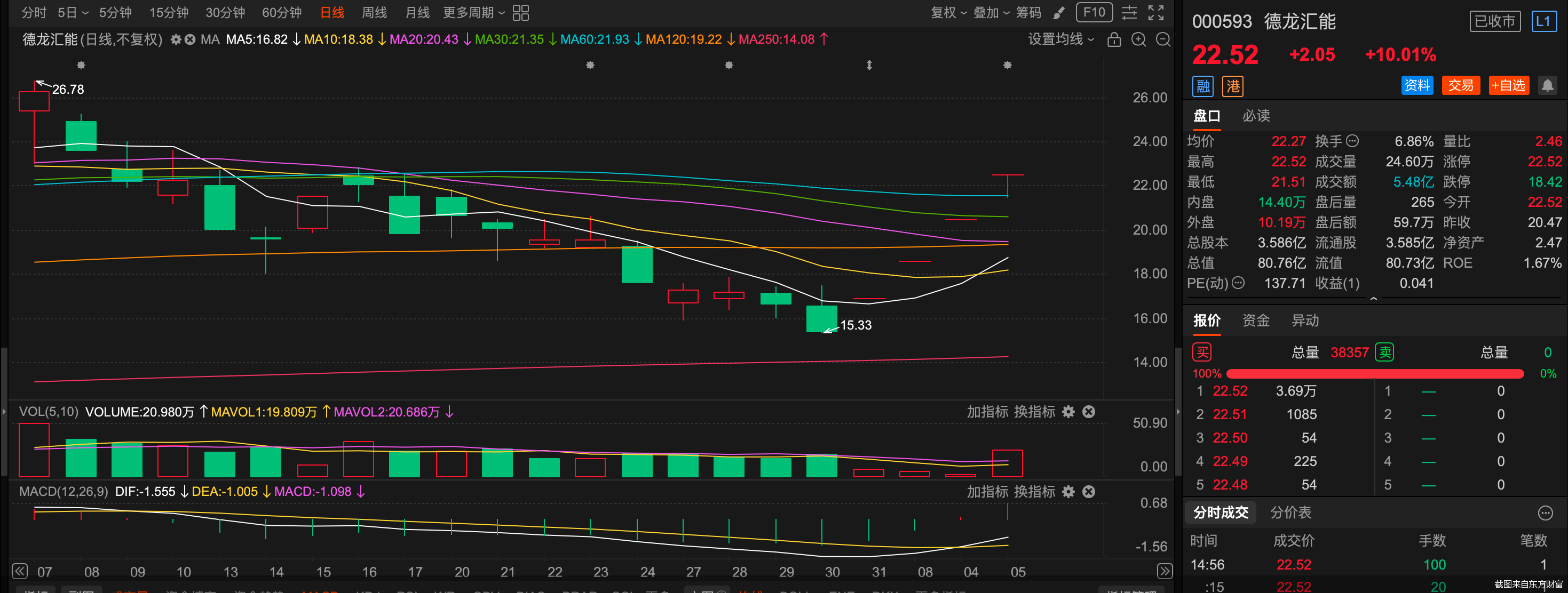Click the 换手 info circle icon
The image size is (1568, 593).
click(x=1352, y=141)
